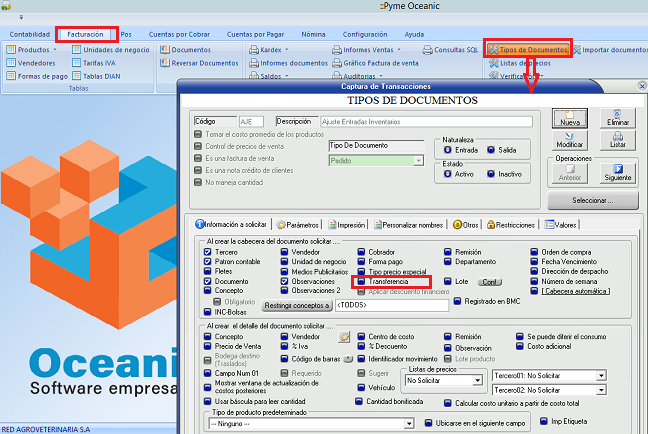
Task: Click the Cabecera automática link
Action: pos(576,291)
